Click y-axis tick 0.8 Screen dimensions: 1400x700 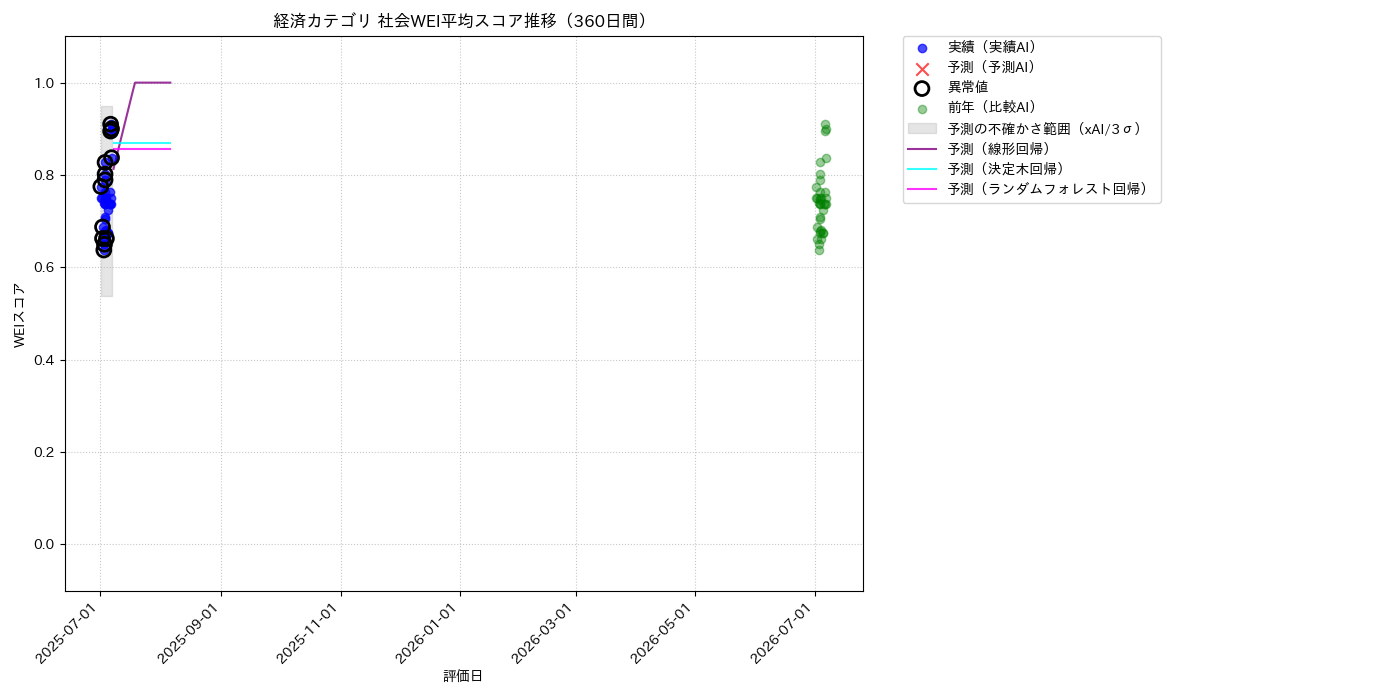coord(46,175)
